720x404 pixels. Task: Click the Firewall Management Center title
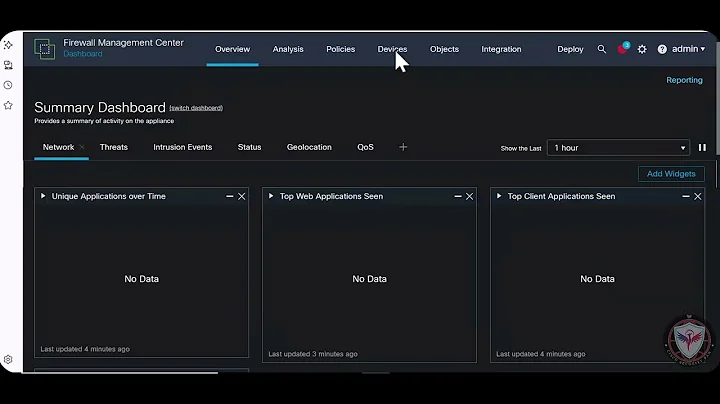(x=124, y=43)
